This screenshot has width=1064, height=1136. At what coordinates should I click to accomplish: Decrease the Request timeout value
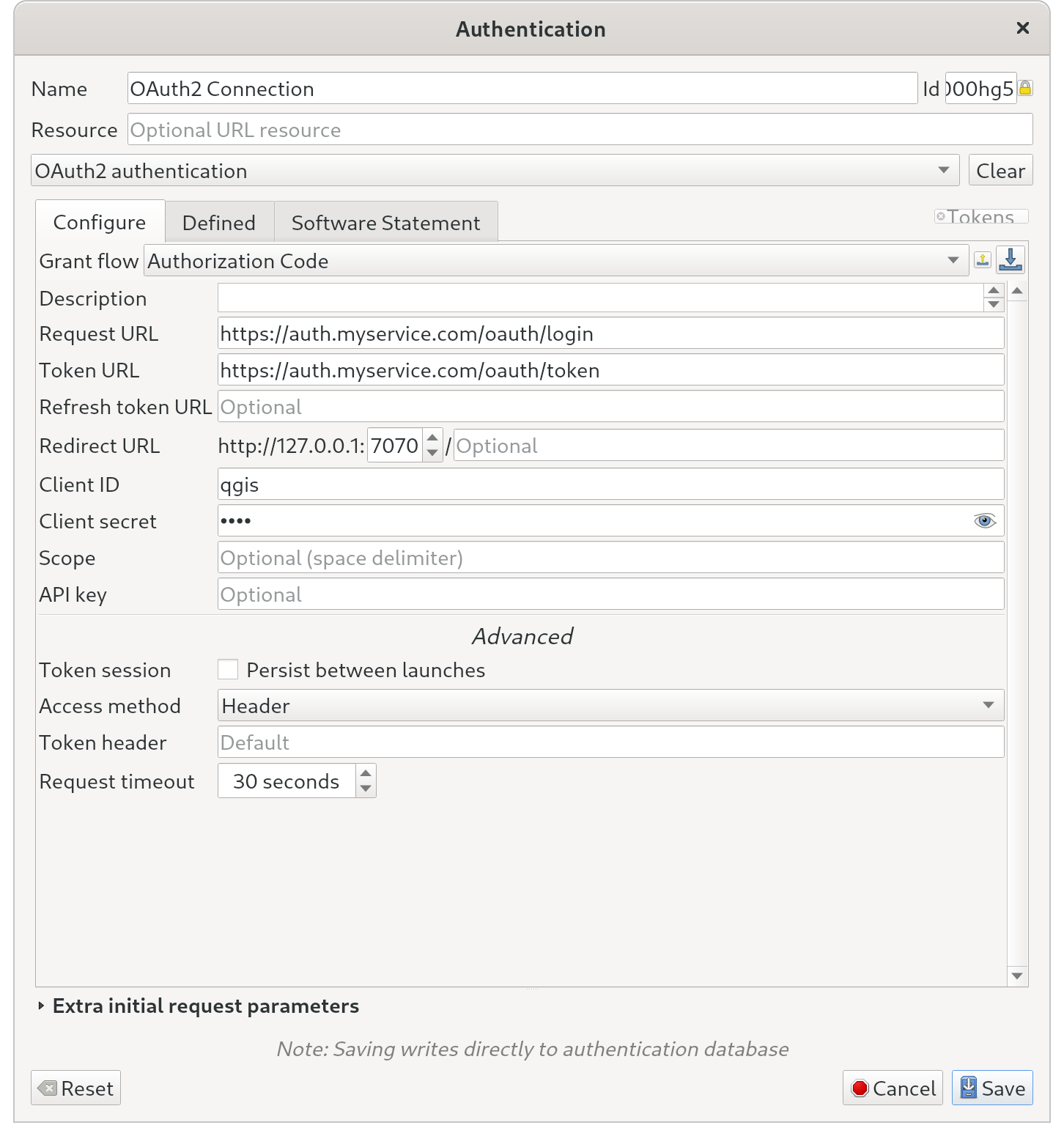click(x=366, y=789)
